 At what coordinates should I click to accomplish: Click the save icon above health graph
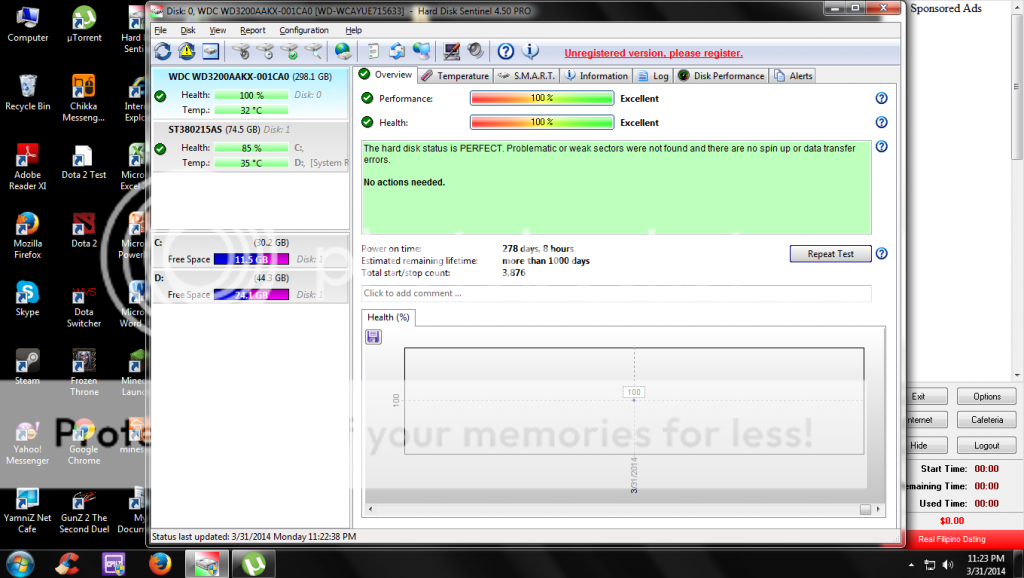[373, 337]
